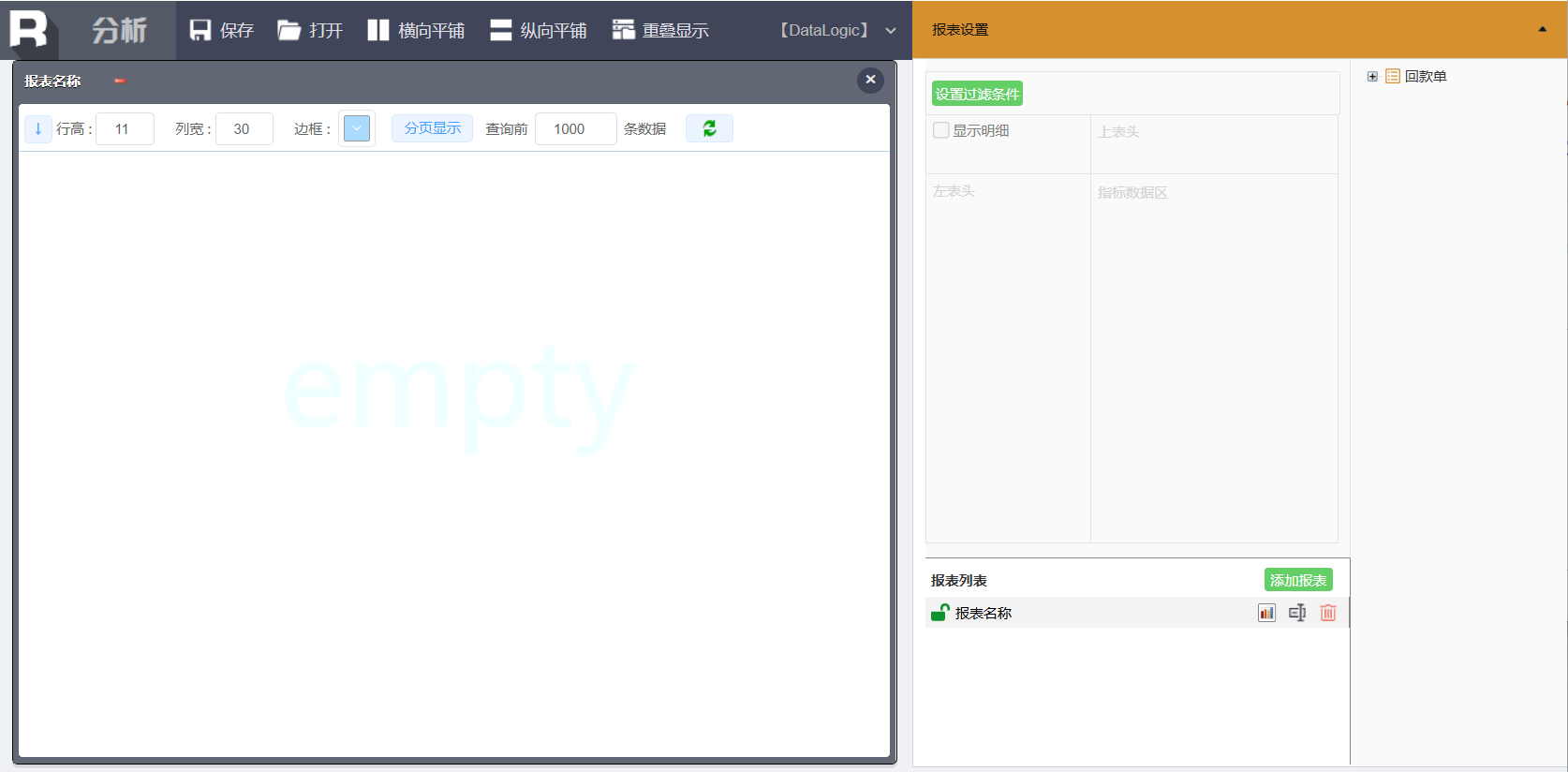Expand the 回款单 tree node
This screenshot has height=772, width=1568.
click(1372, 77)
